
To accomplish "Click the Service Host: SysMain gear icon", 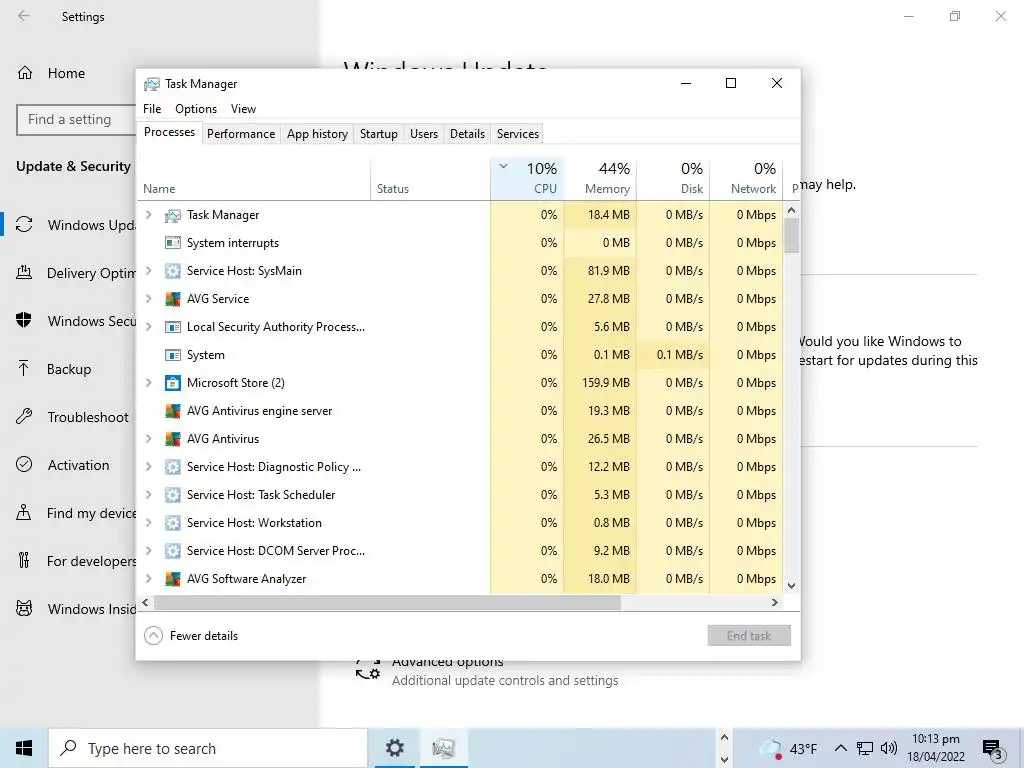I will pos(172,271).
